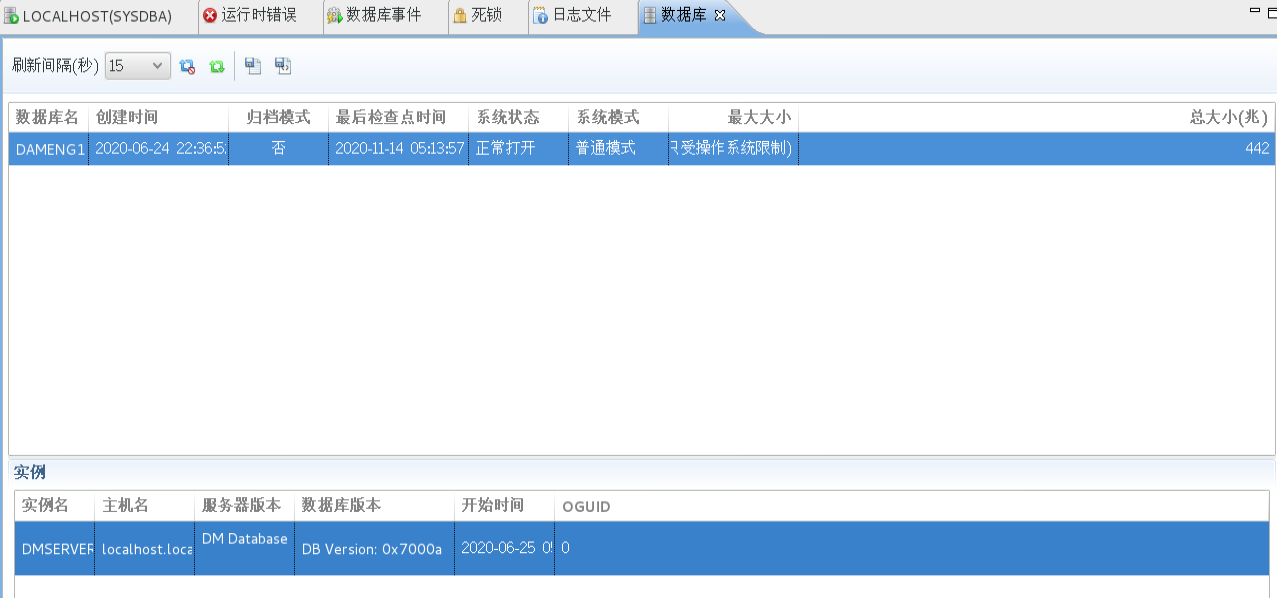Click the red error icon on 运行时错误 tab

coord(209,16)
